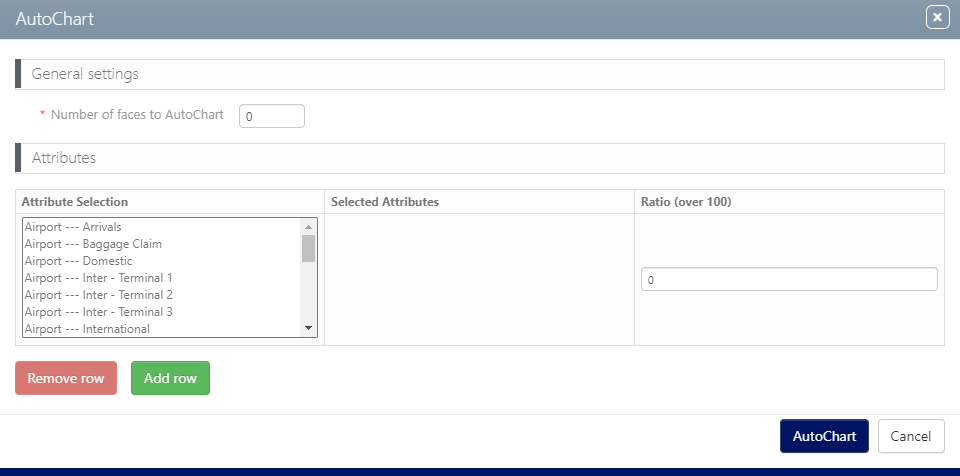Choose Airport --- Domestic from the list
The height and width of the screenshot is (476, 960).
pyautogui.click(x=78, y=261)
